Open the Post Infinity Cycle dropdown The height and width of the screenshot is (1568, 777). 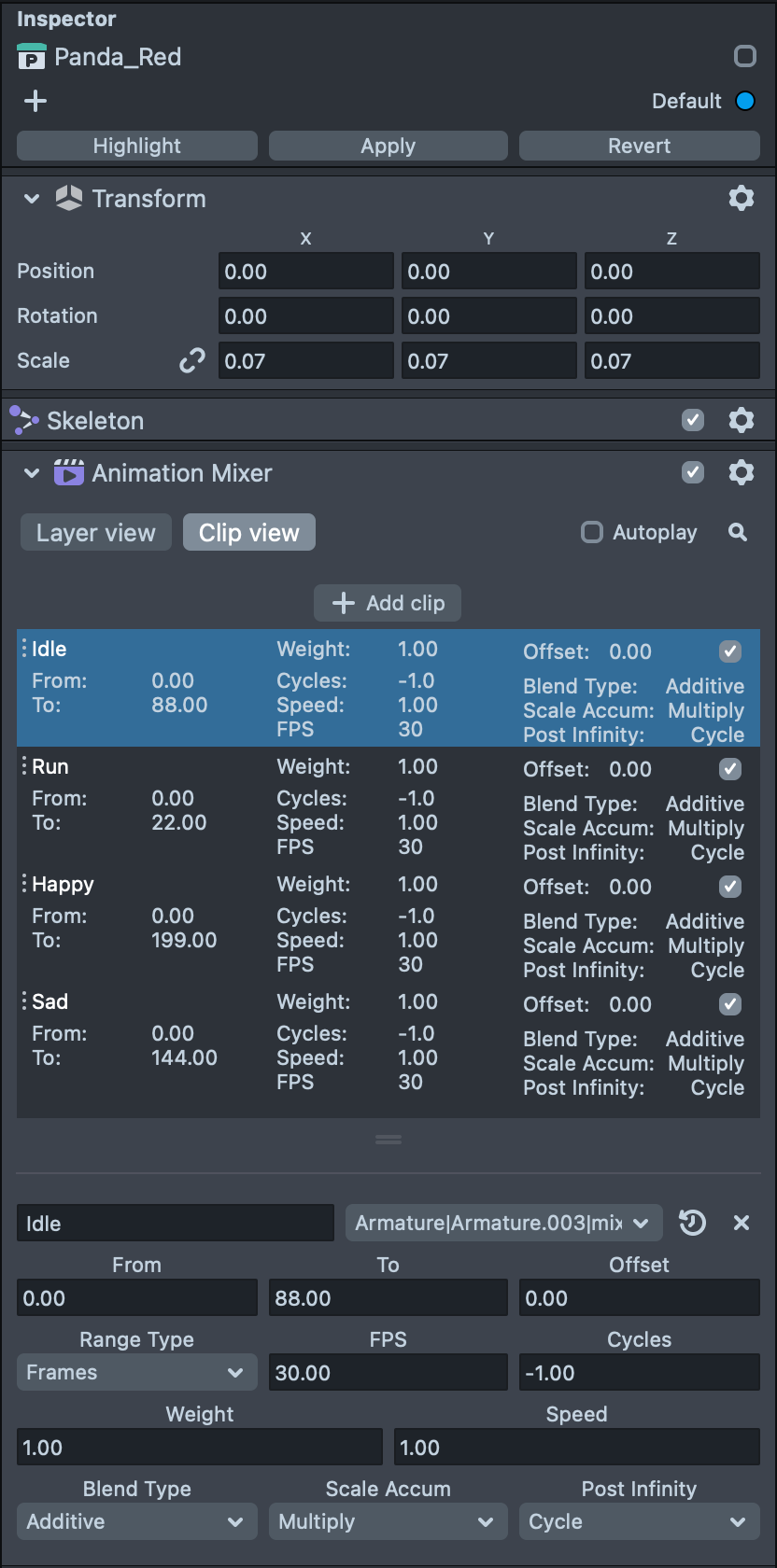(639, 1521)
